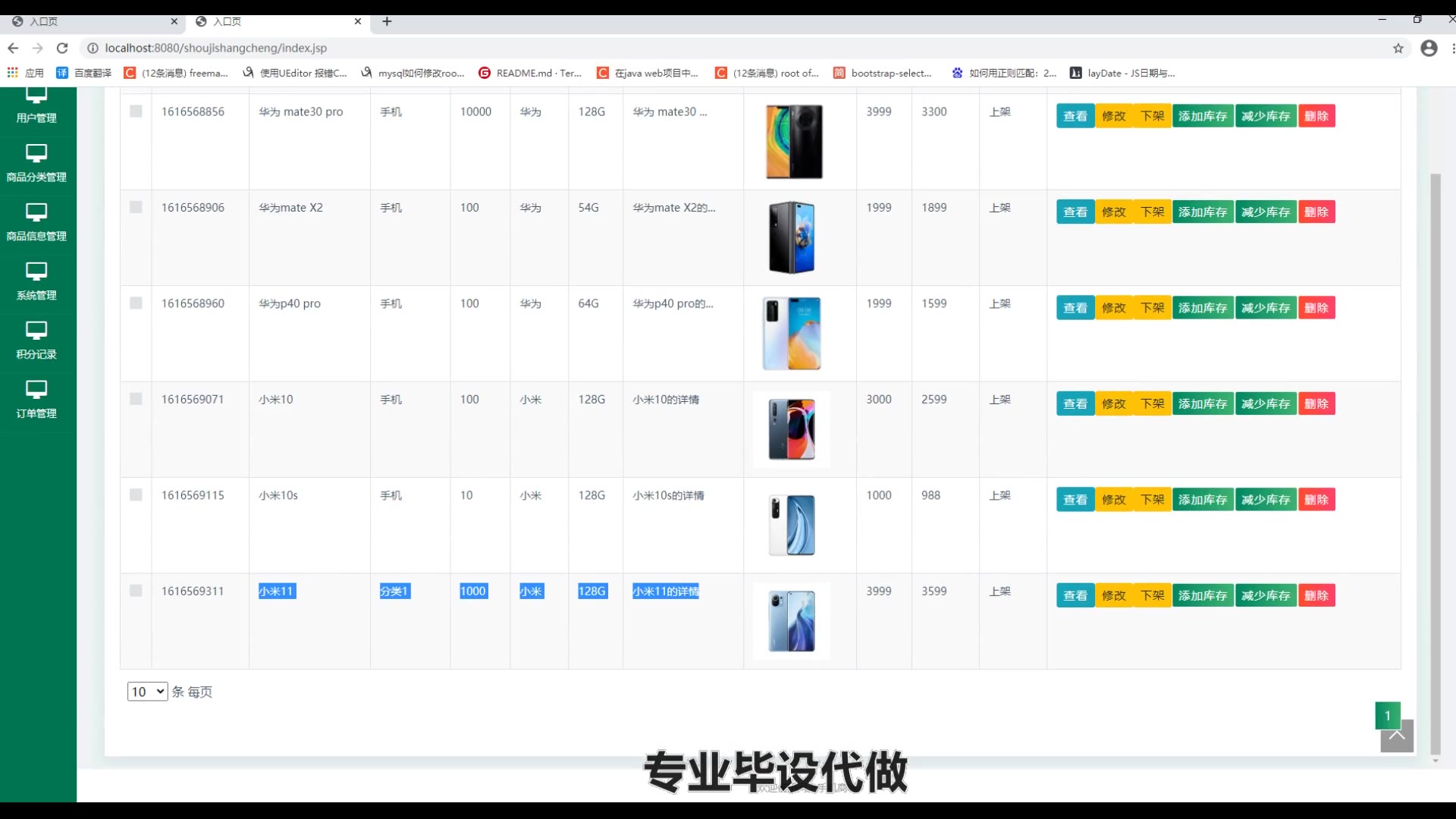This screenshot has height=819, width=1456.
Task: Open mysql如何修改root bookmark
Action: (x=413, y=73)
